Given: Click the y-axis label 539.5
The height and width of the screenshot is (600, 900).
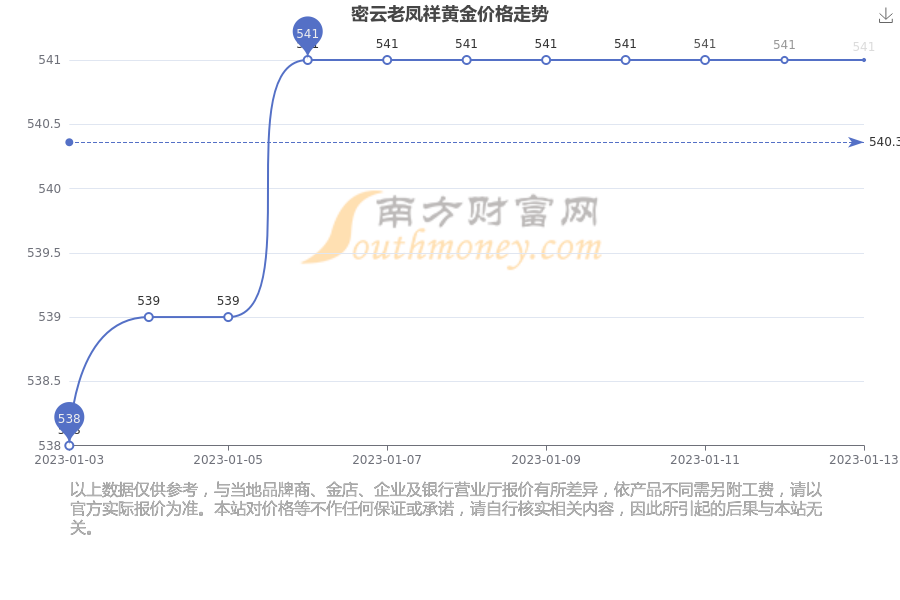Looking at the screenshot, I should (x=44, y=253).
